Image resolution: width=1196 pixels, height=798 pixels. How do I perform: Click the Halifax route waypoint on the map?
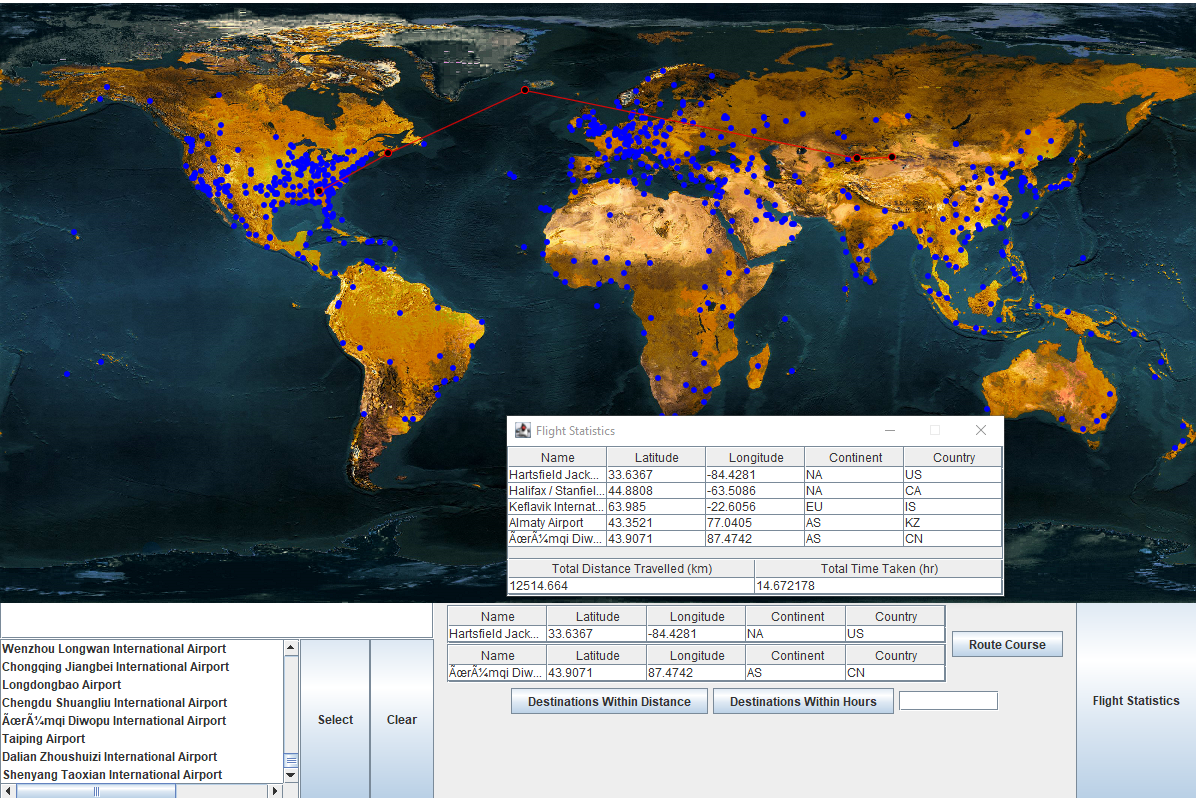(388, 153)
